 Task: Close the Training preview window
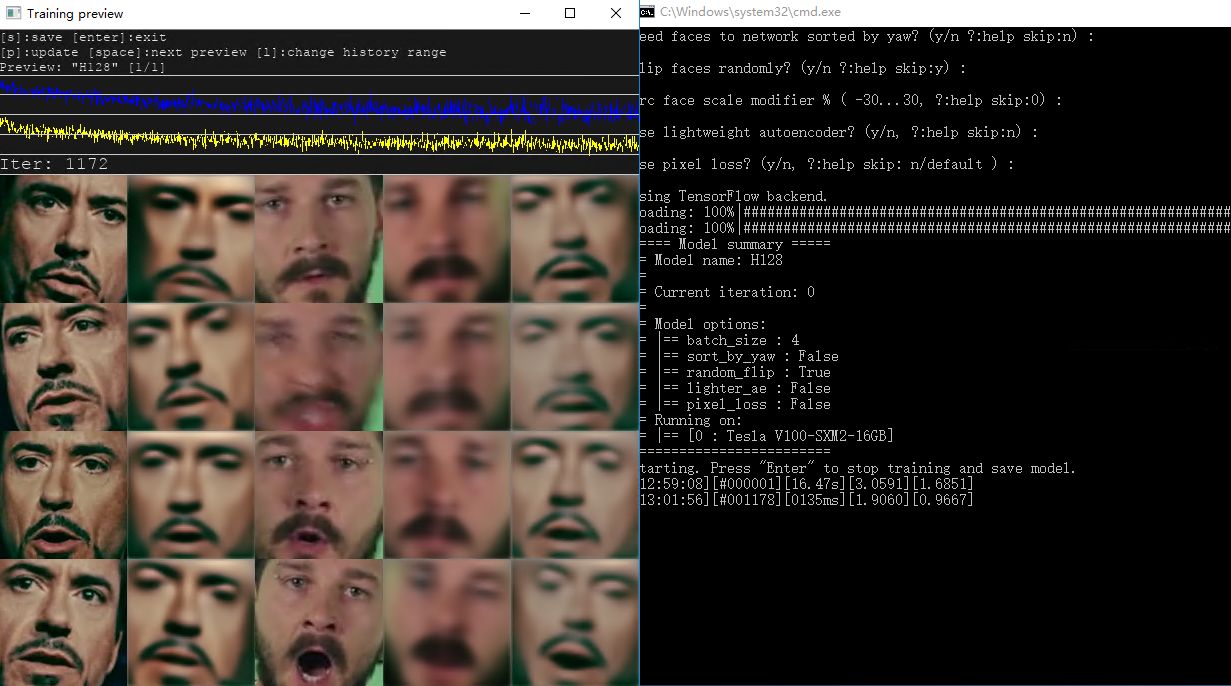616,13
